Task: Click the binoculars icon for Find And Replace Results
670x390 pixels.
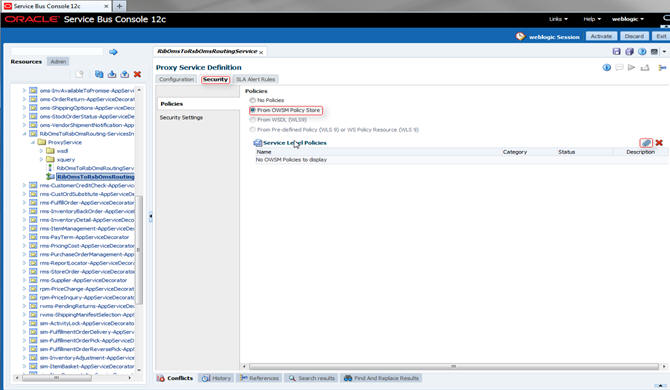Action: point(348,378)
